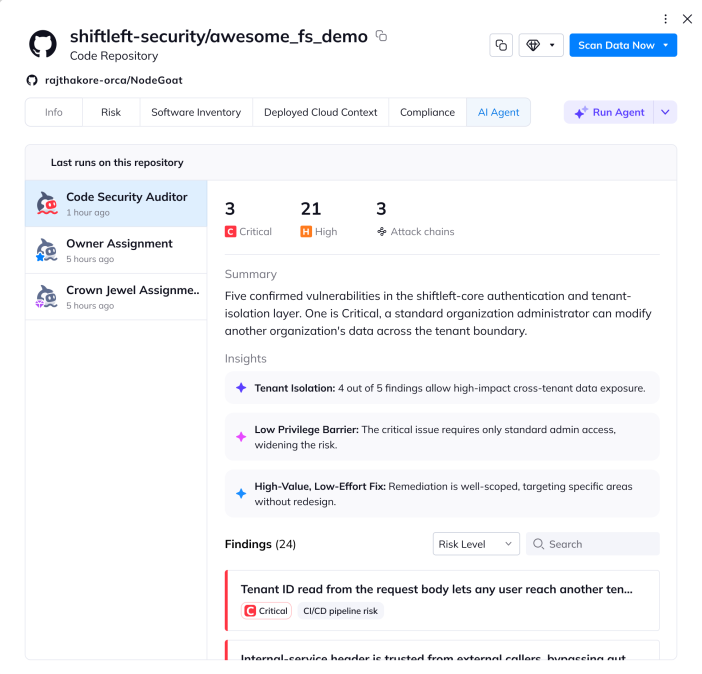Click the copy button left of diamond dropdown

click(501, 45)
